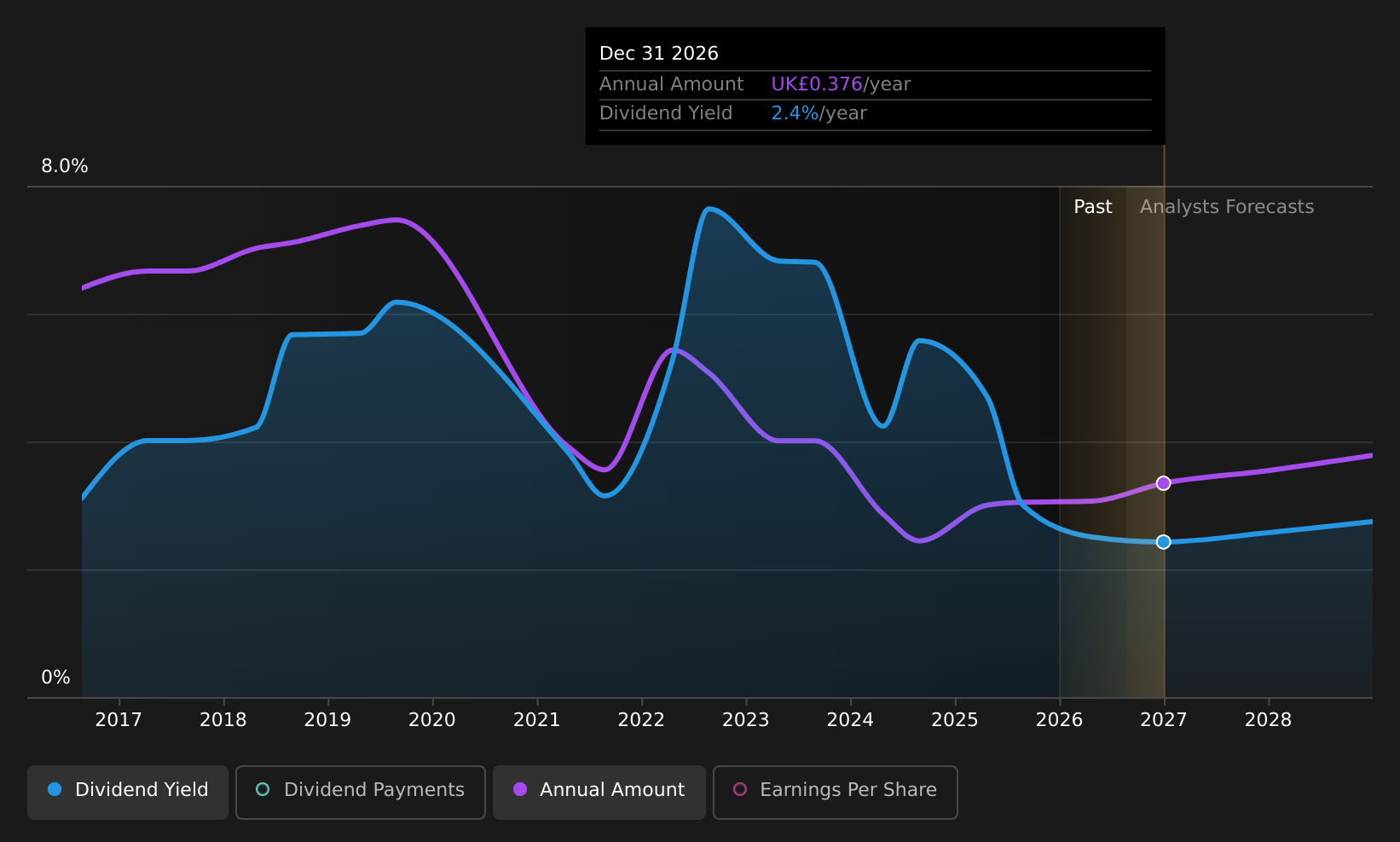Viewport: 1400px width, 842px height.
Task: Toggle the Annual Amount legend button
Action: click(x=599, y=792)
